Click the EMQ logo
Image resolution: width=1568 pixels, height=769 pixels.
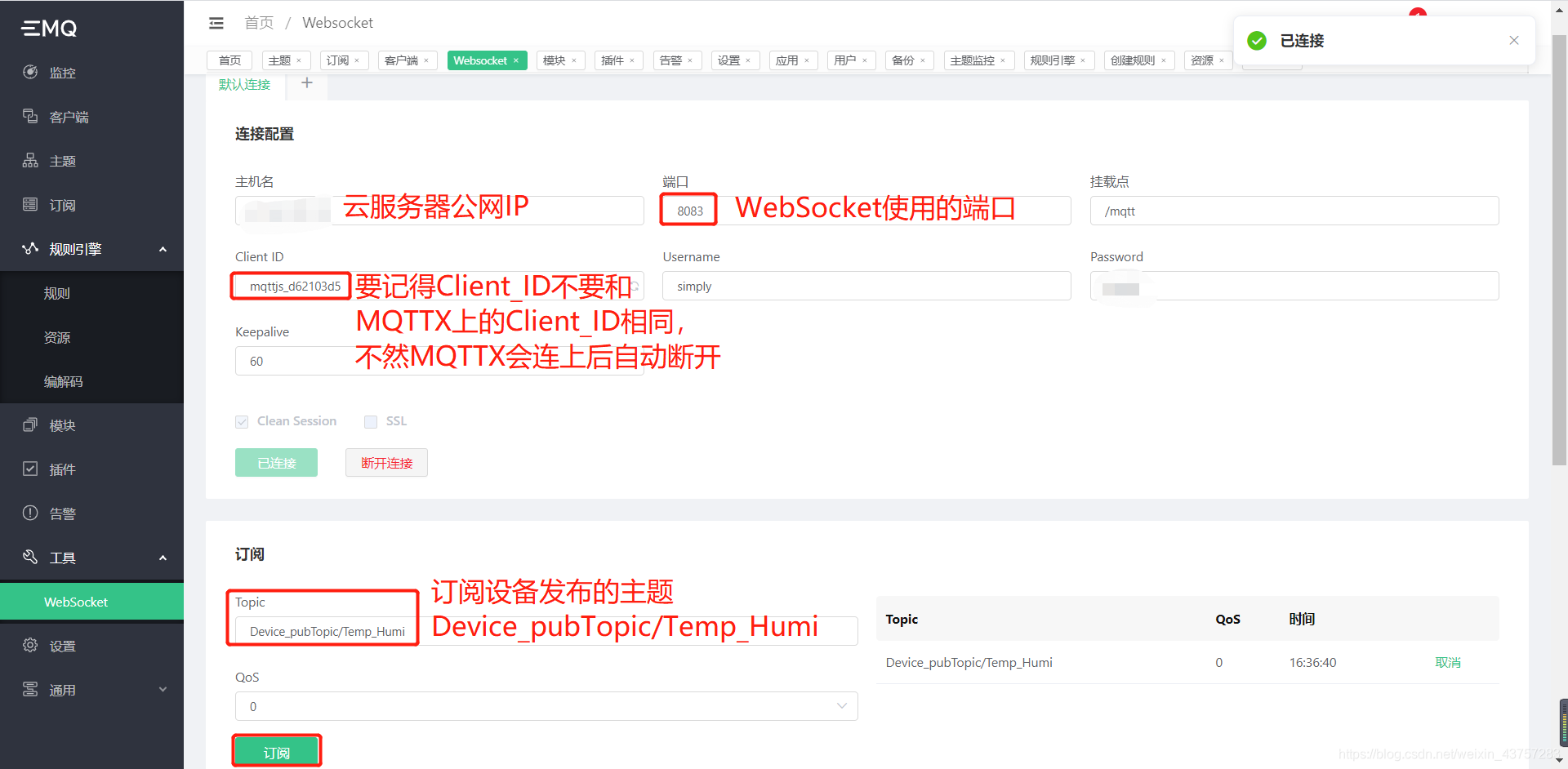tap(49, 29)
